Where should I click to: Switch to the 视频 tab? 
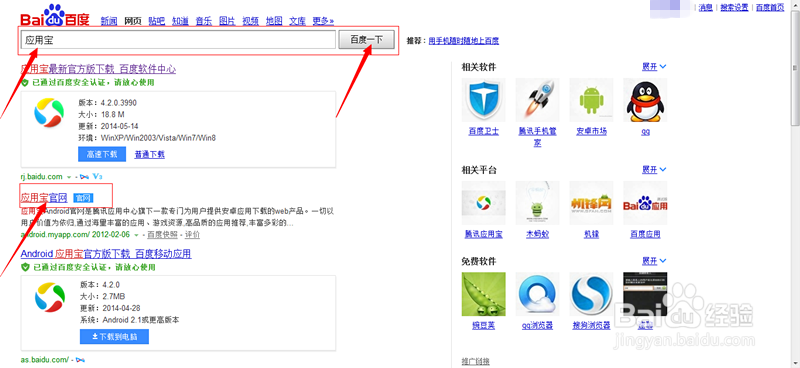[x=251, y=21]
